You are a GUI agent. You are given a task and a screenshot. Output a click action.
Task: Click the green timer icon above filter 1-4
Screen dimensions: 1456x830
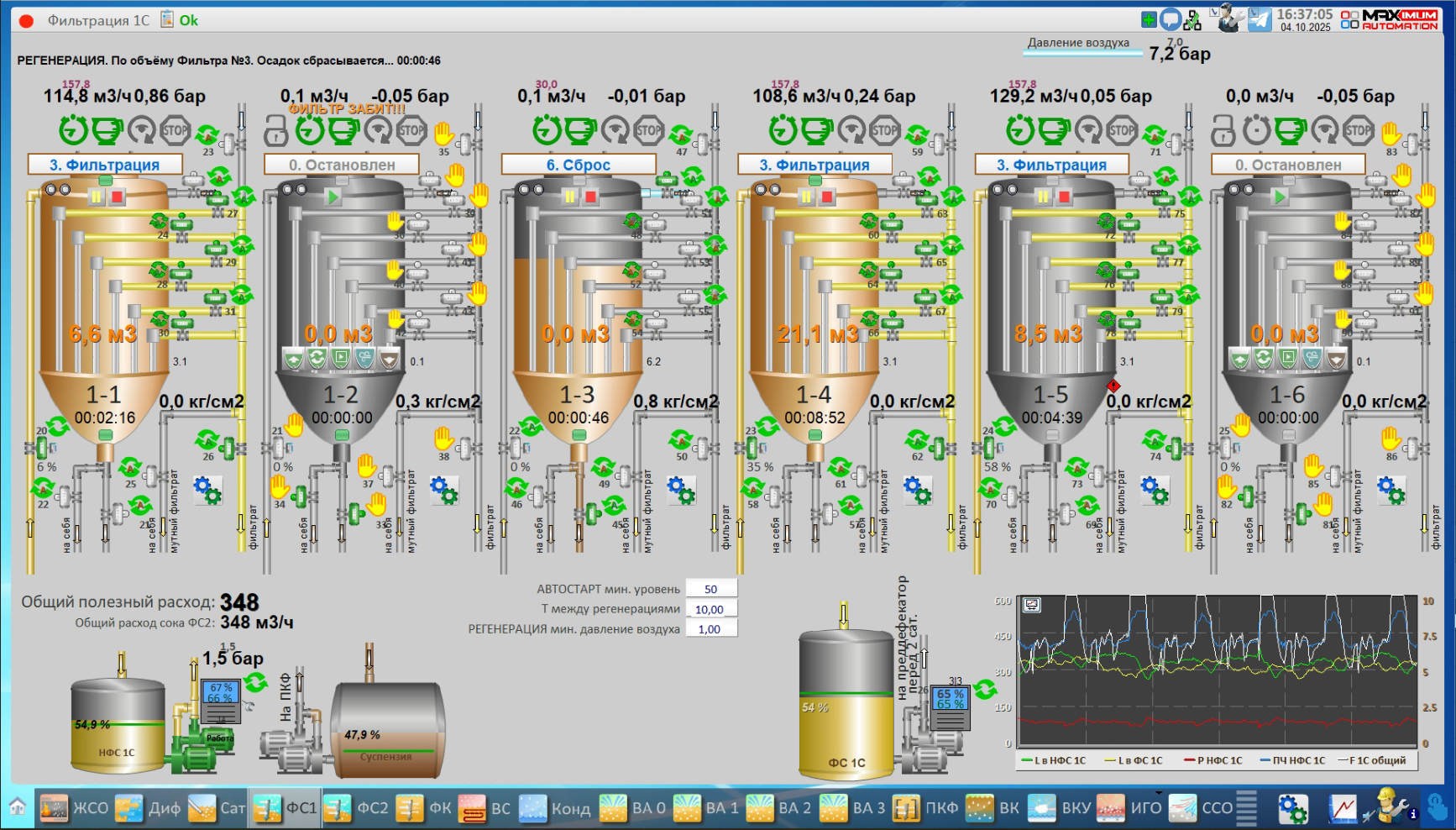coord(783,130)
